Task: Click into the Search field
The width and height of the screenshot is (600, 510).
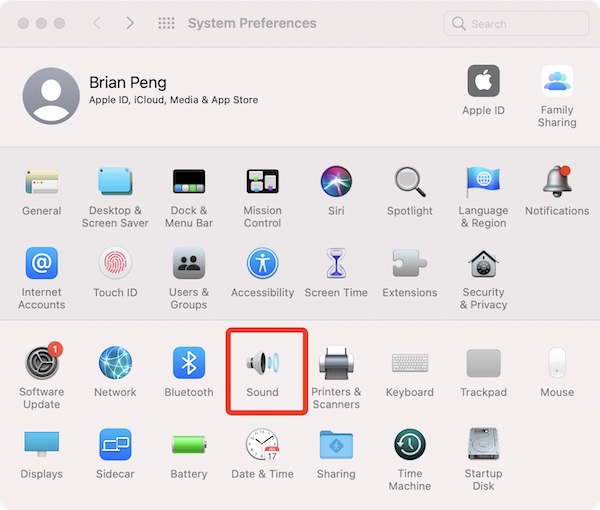Action: 516,24
